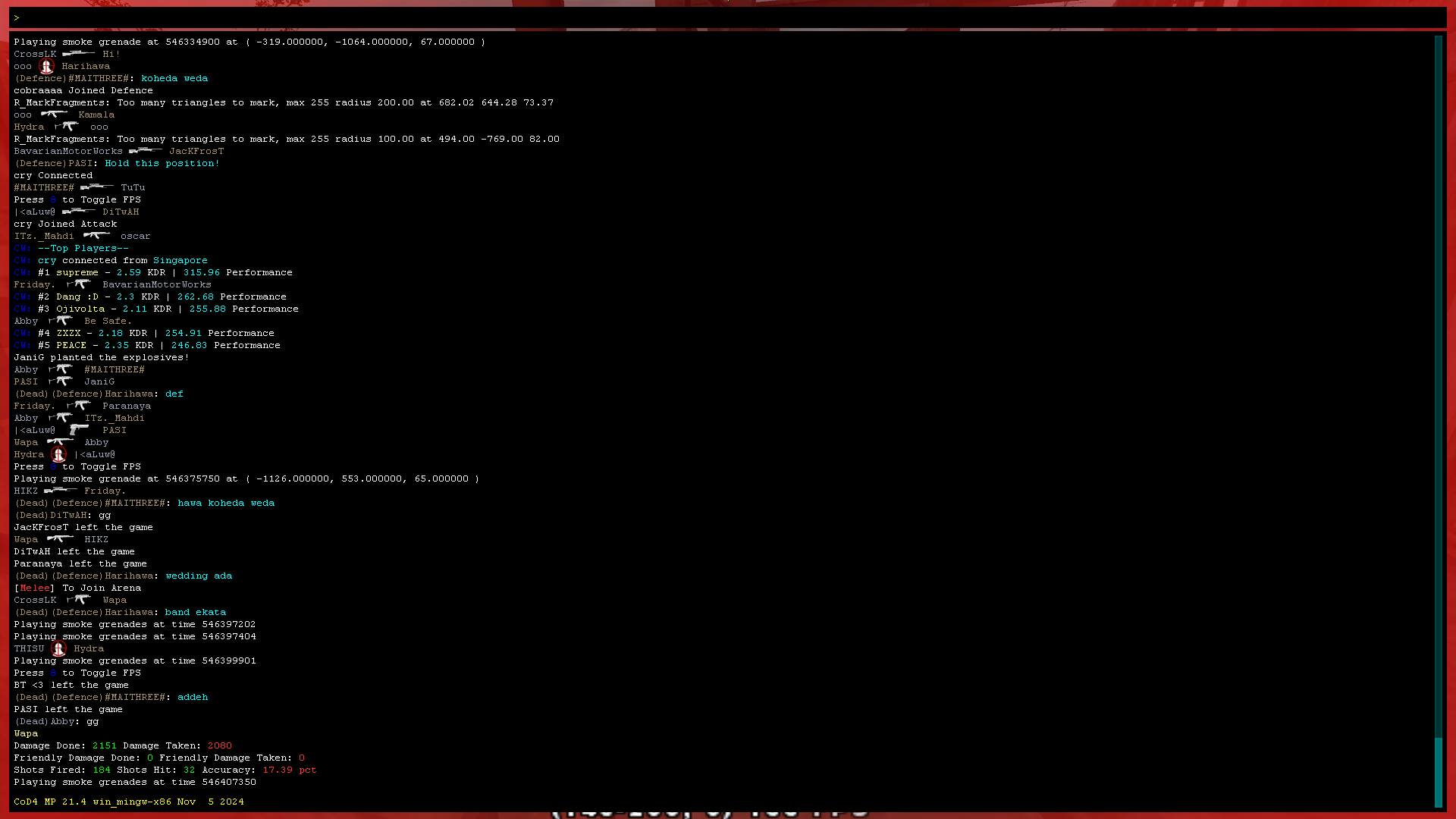Click the headshot icon between Hydra and |<aLuw@
Image resolution: width=1456 pixels, height=819 pixels.
tap(59, 455)
